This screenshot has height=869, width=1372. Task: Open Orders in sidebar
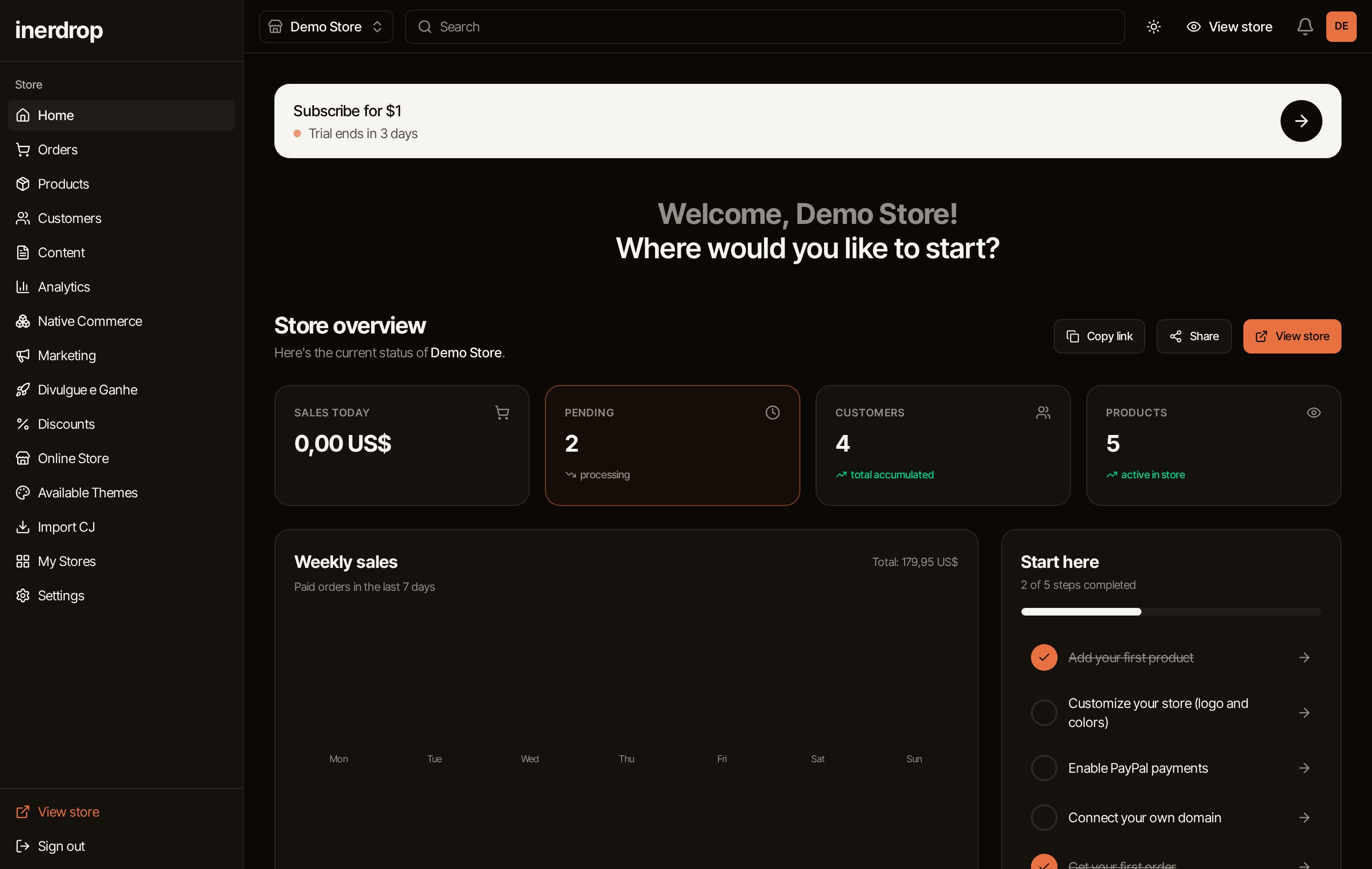click(121, 149)
